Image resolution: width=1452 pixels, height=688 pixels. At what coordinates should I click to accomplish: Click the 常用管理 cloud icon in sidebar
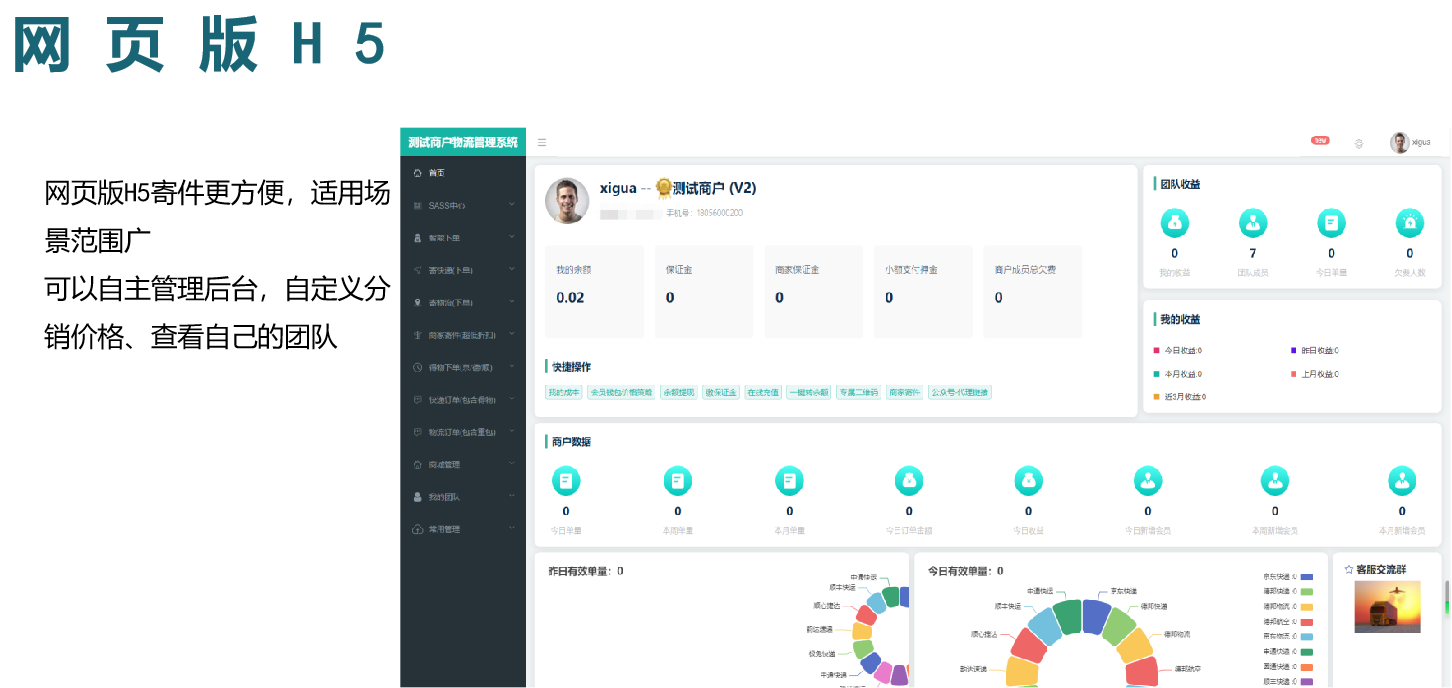[417, 529]
